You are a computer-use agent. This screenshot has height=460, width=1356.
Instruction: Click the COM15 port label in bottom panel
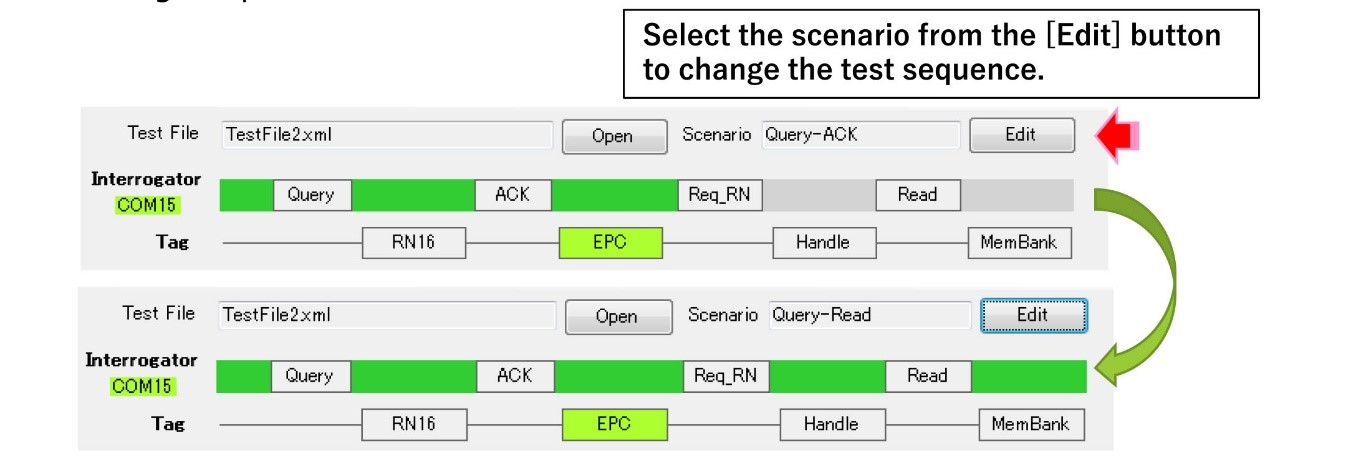coord(141,386)
